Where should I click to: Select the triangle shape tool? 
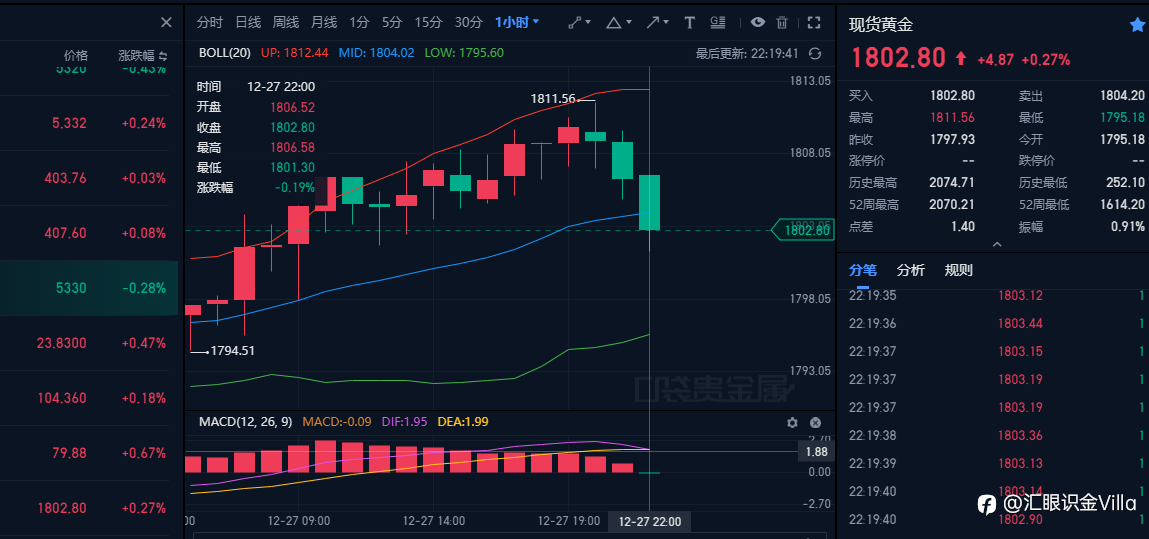click(614, 23)
